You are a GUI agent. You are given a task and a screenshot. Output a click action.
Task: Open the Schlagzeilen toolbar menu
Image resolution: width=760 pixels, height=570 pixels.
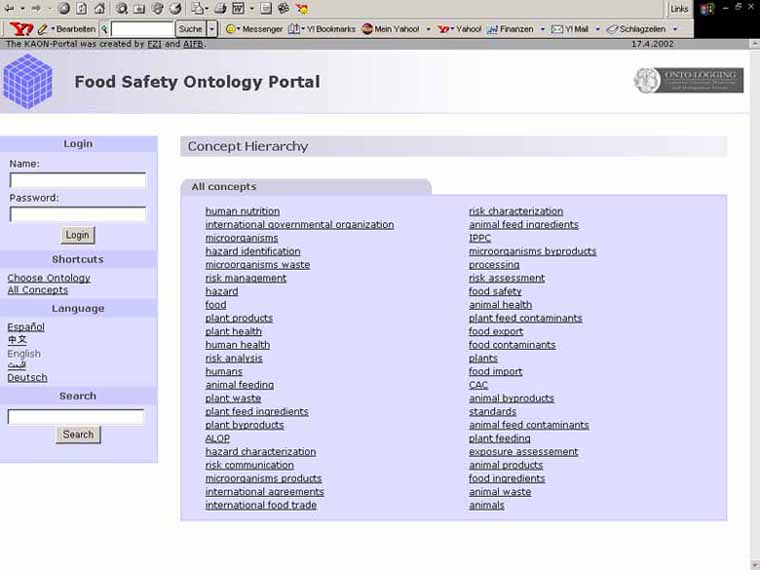(x=642, y=29)
